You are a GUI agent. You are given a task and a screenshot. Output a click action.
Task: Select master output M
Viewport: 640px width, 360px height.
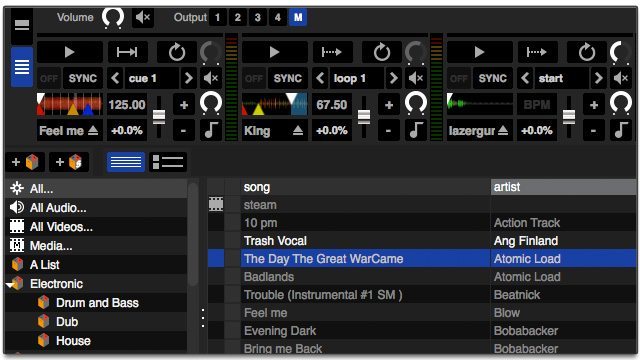(298, 18)
